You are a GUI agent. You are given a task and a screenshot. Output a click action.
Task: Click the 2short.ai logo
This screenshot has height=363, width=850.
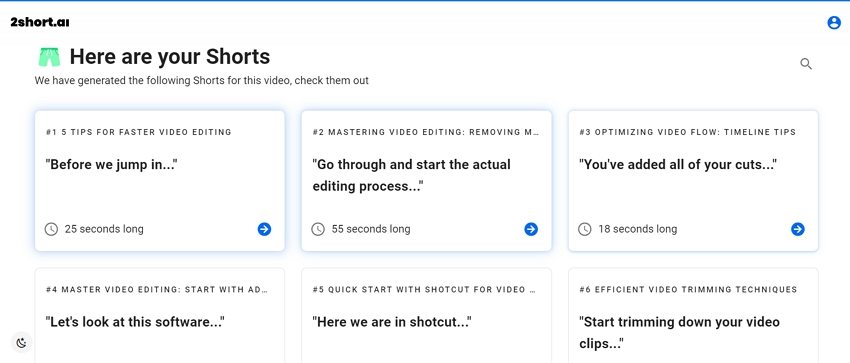40,22
